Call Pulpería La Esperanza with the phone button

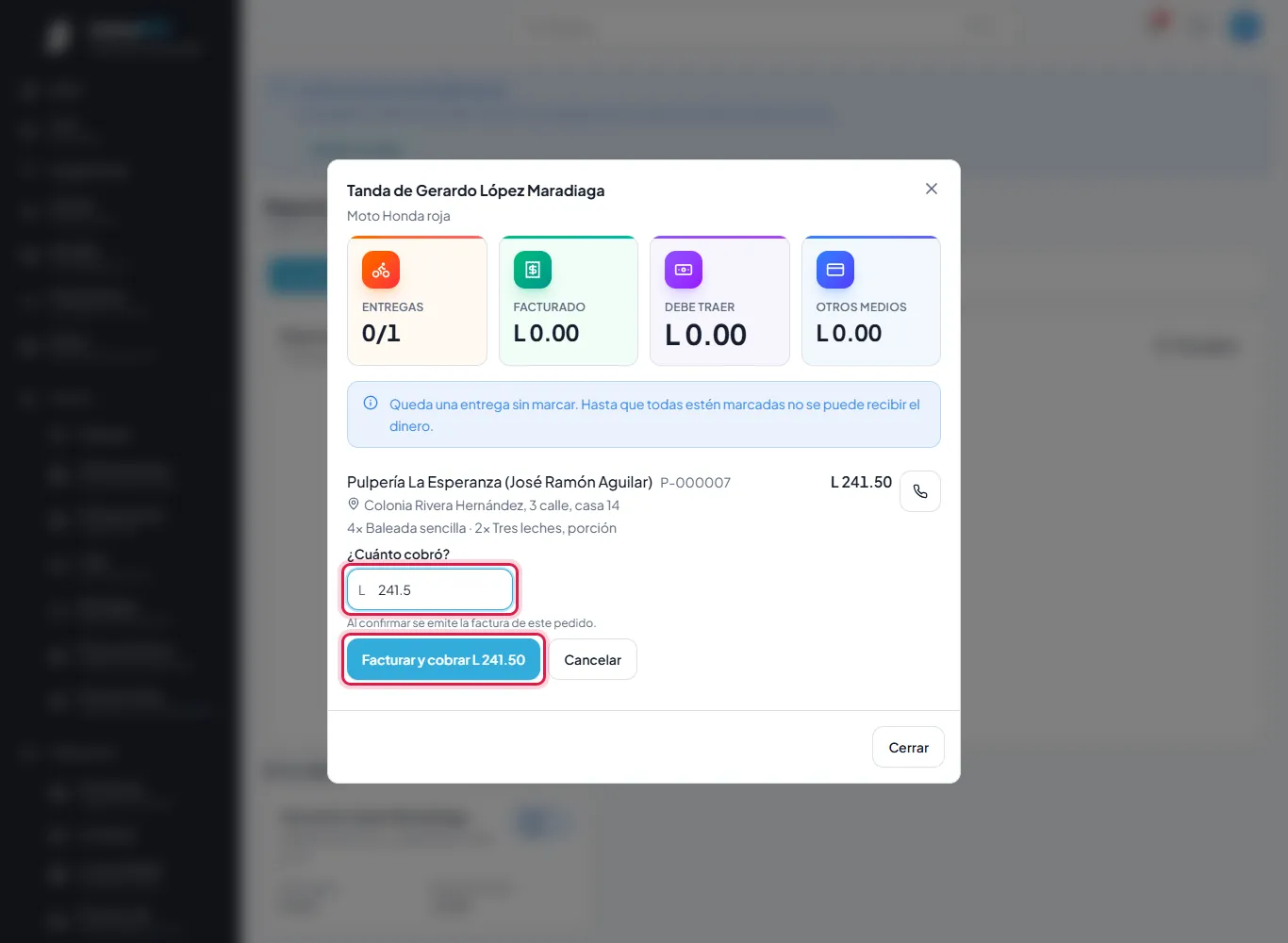click(920, 491)
